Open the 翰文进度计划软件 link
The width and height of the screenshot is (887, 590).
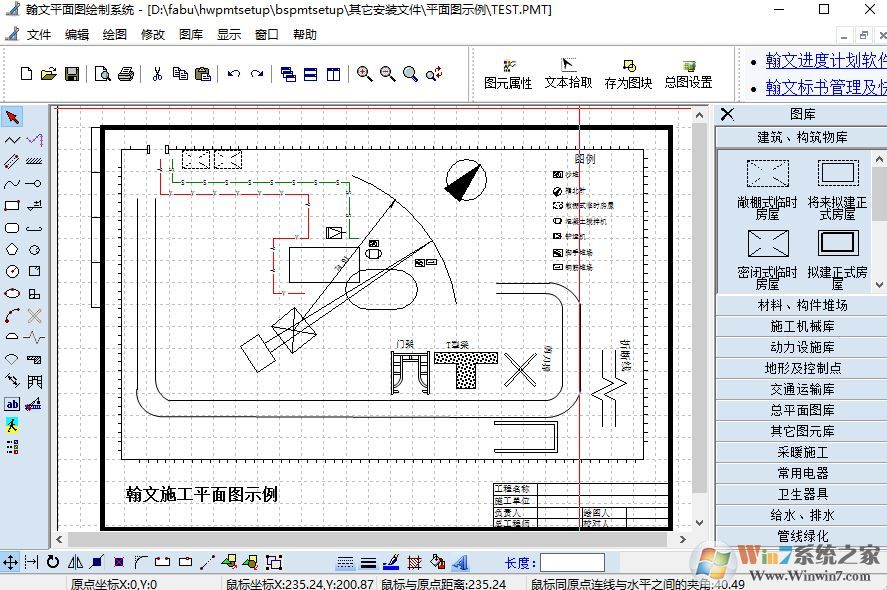point(825,61)
